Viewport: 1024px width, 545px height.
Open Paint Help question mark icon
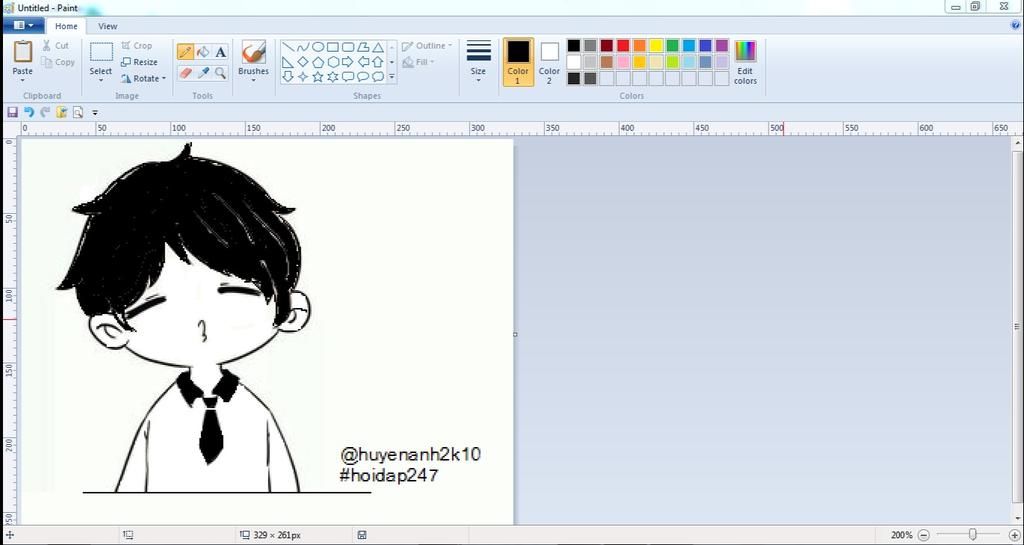click(1016, 26)
